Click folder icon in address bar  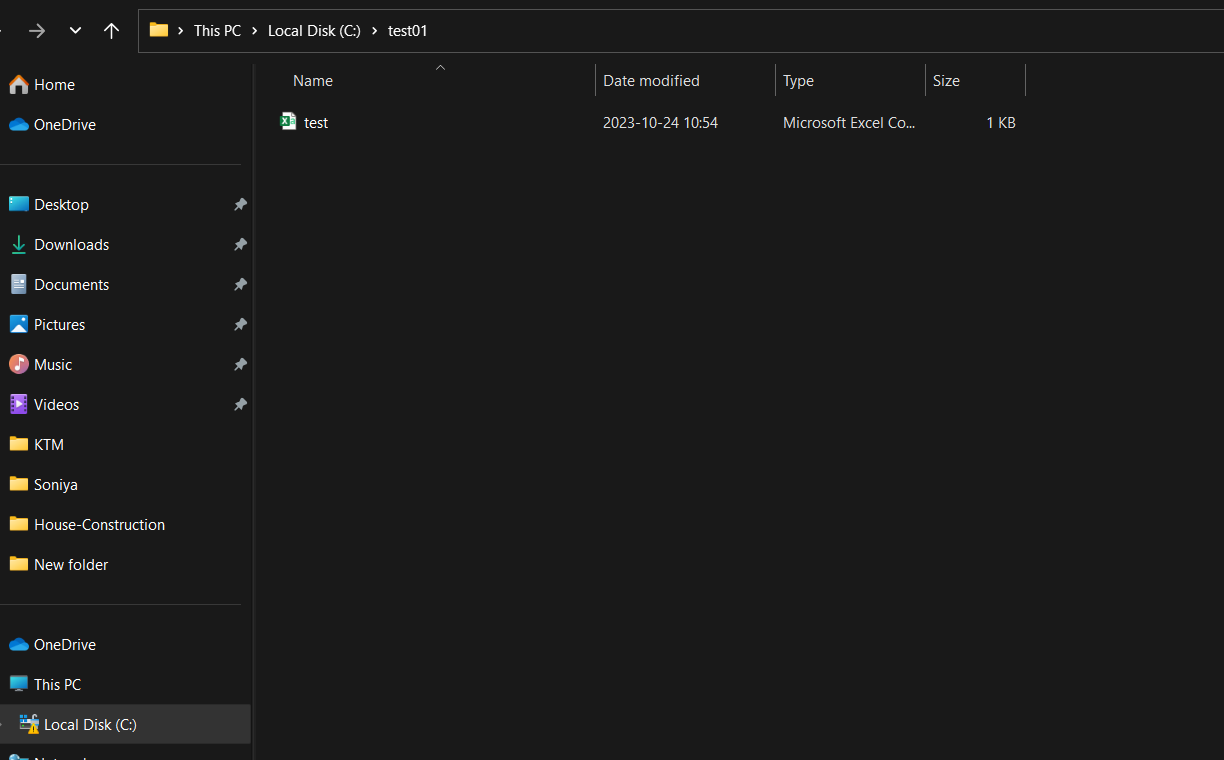pyautogui.click(x=159, y=30)
